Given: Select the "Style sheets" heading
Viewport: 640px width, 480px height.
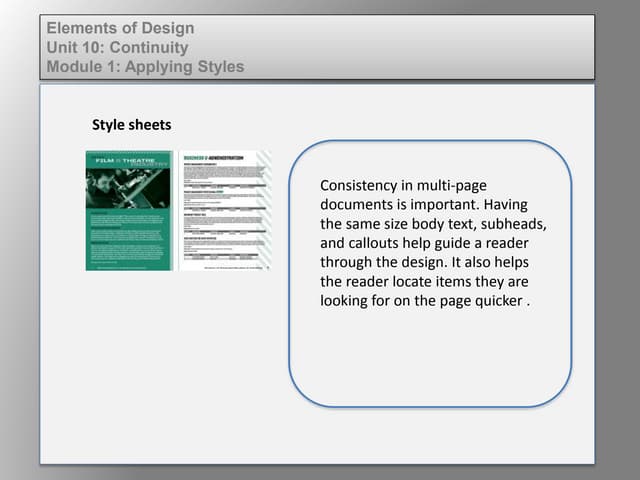Looking at the screenshot, I should [131, 125].
